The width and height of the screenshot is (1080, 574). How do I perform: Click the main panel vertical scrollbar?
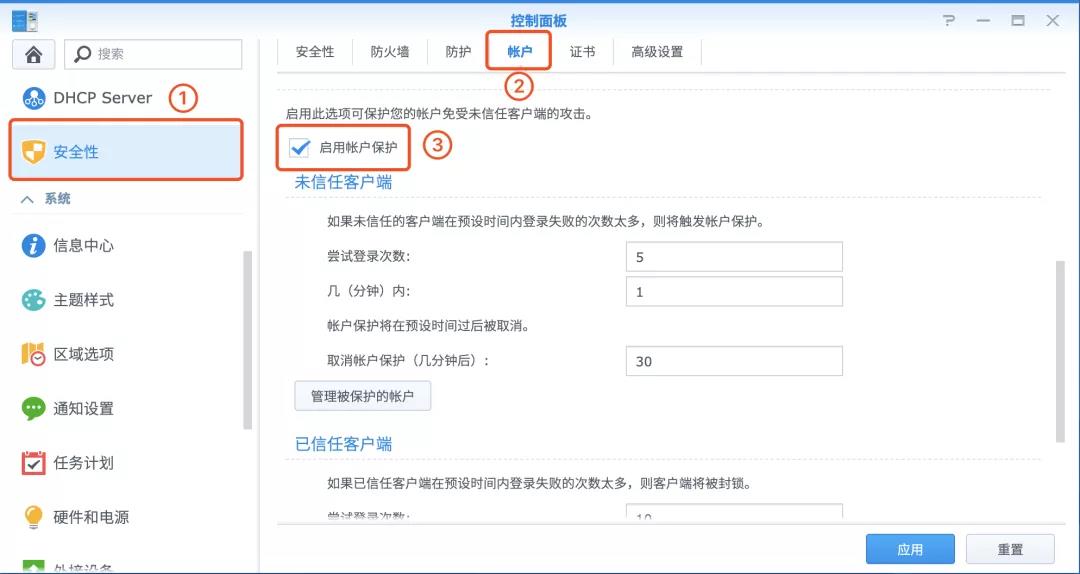[x=1060, y=351]
